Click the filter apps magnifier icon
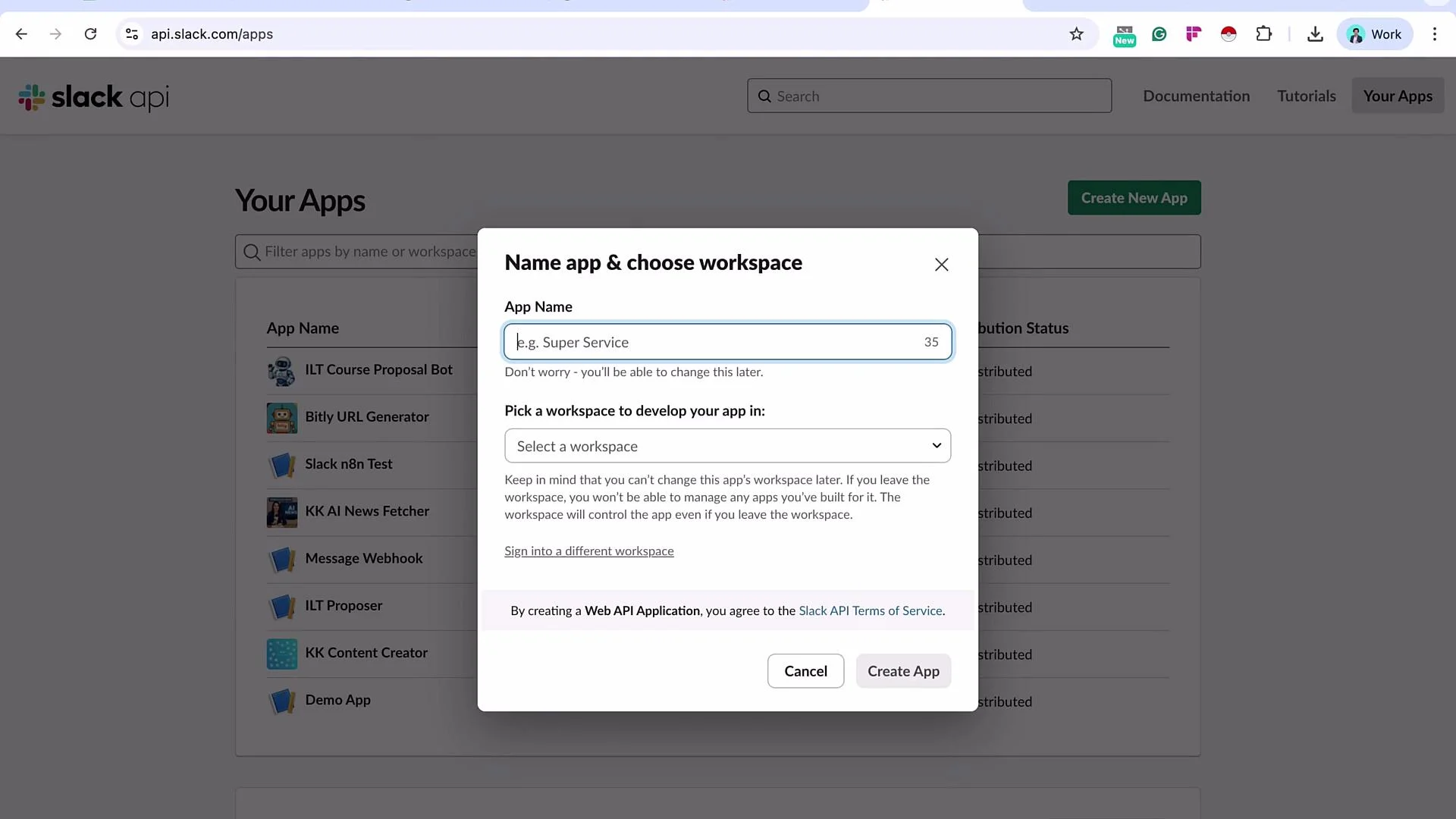The height and width of the screenshot is (819, 1456). tap(252, 252)
